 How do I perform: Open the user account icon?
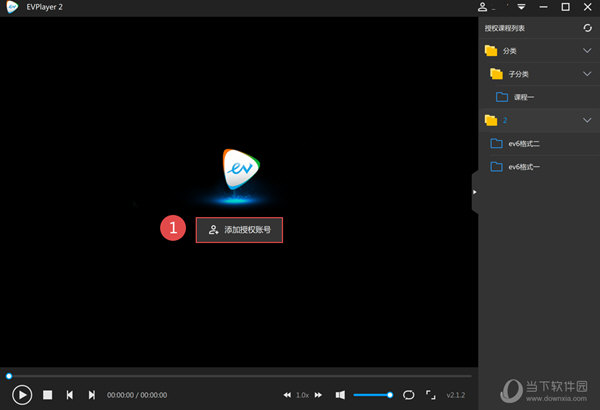pos(483,7)
